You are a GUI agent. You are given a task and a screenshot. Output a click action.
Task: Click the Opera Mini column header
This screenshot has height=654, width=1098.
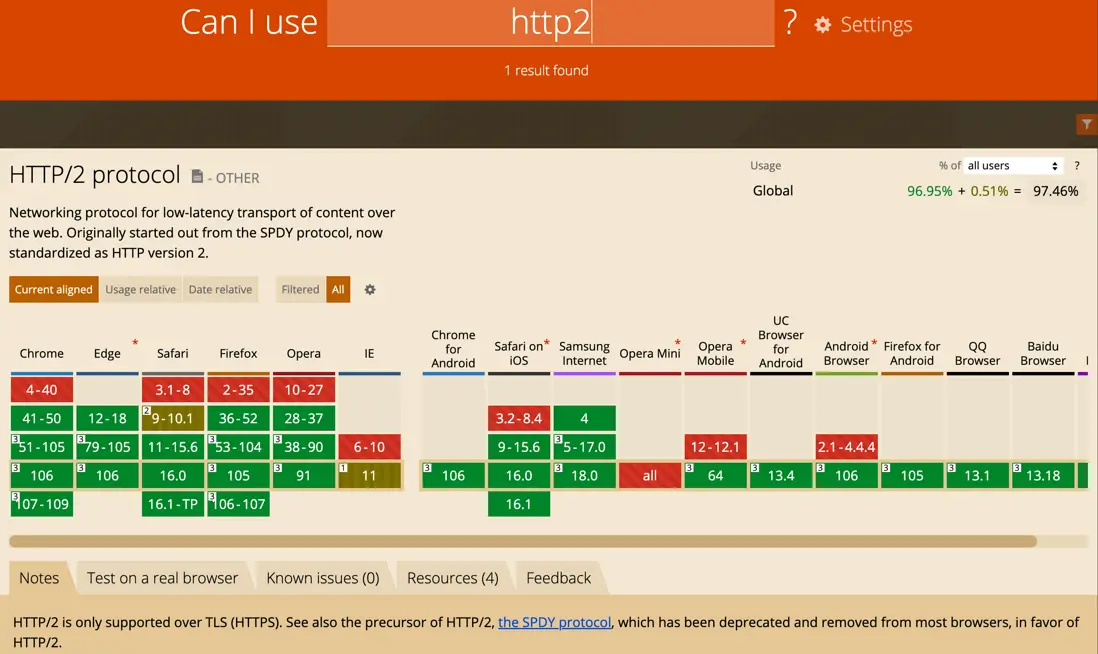(650, 354)
